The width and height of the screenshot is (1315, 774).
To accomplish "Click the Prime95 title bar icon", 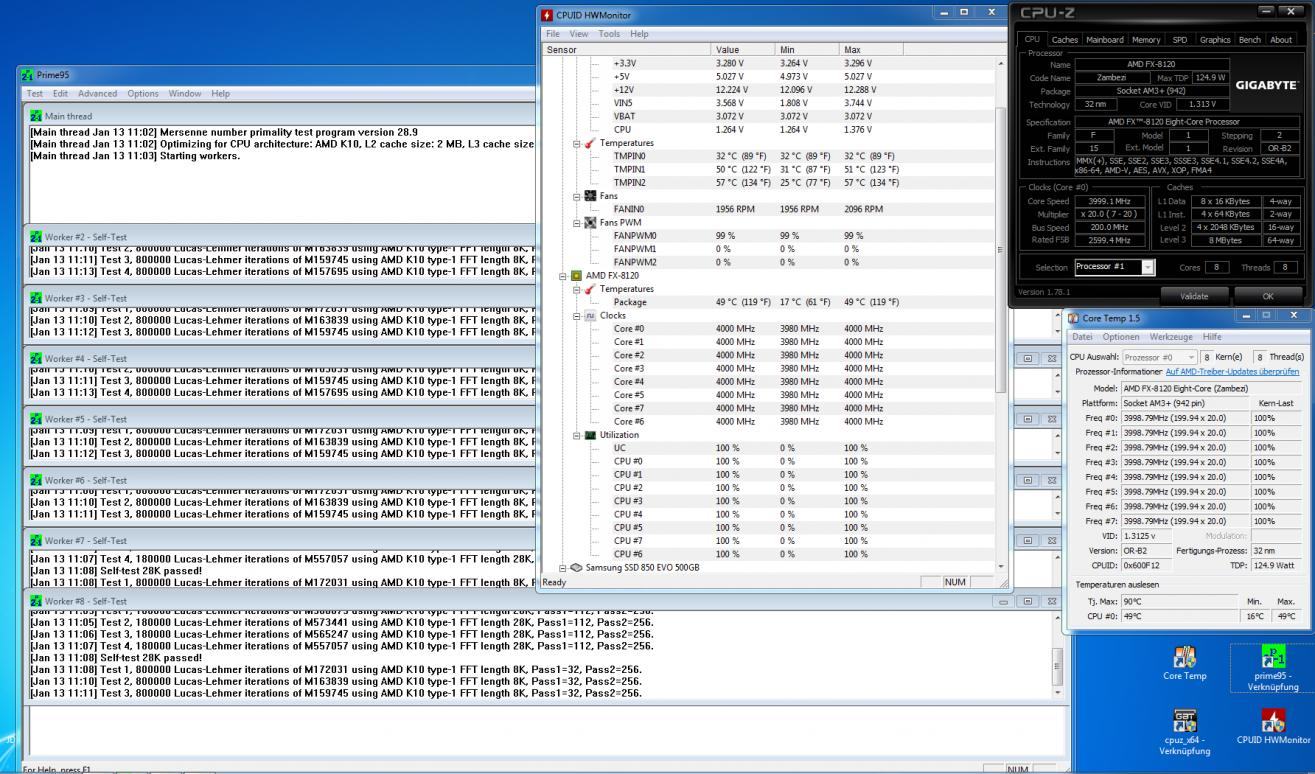I will point(29,75).
